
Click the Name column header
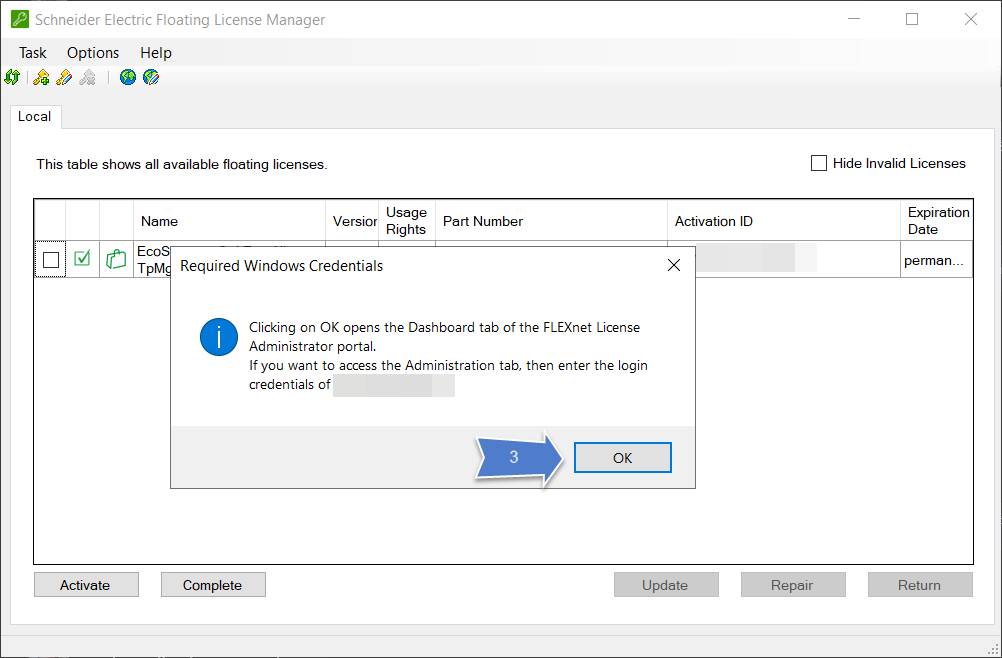[229, 221]
